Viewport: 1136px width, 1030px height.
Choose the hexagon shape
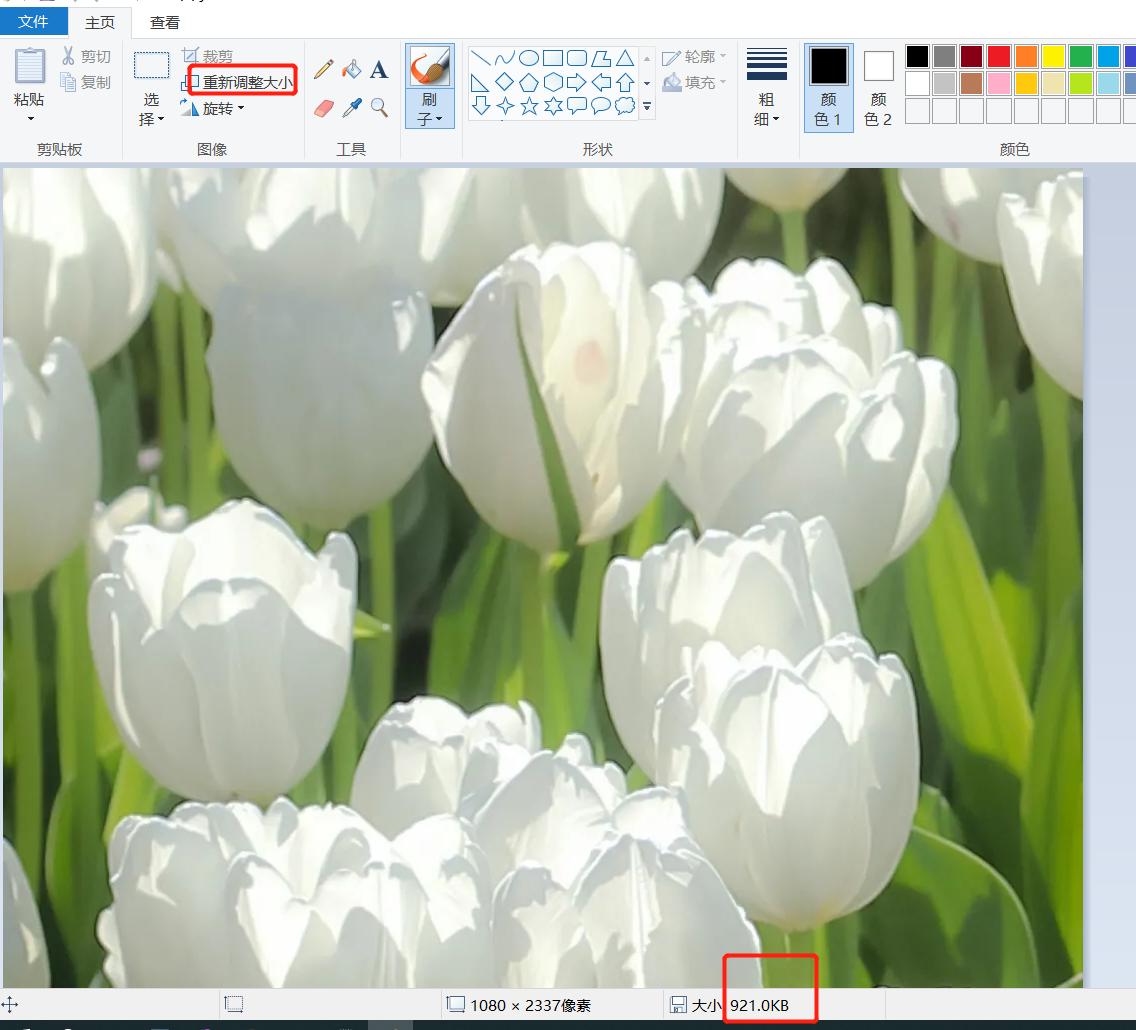tap(553, 82)
